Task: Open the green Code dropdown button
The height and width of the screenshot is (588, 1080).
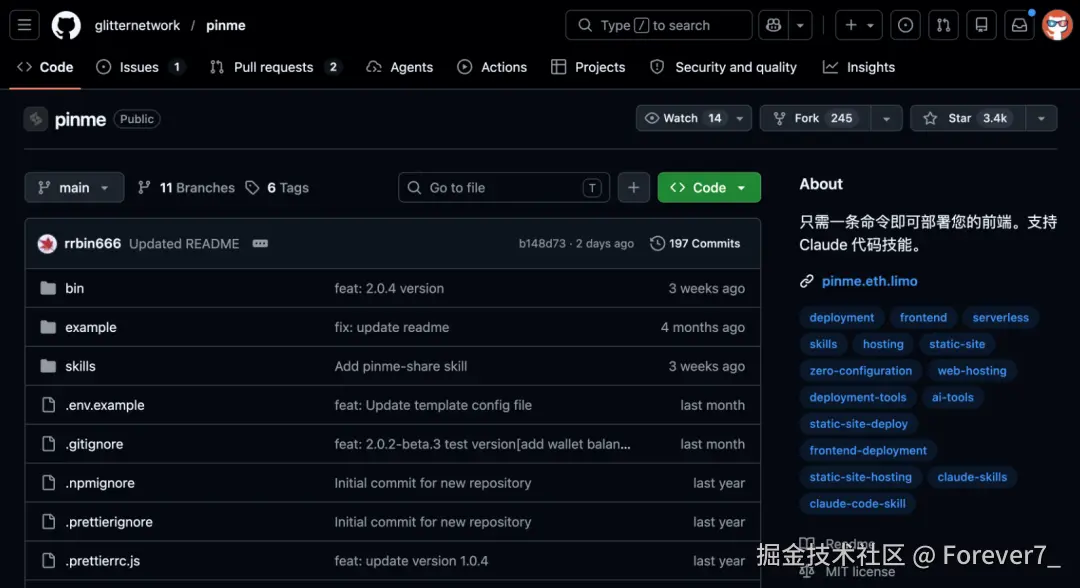Action: (x=709, y=187)
